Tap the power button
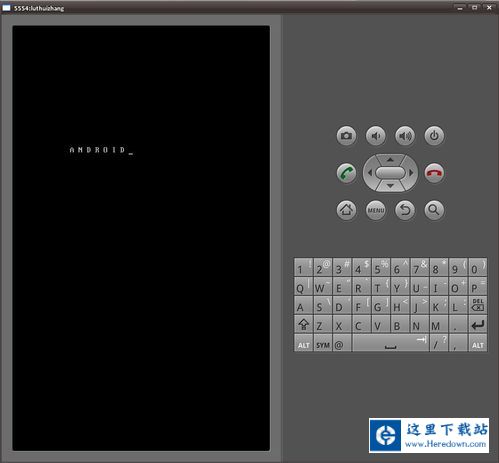Screen dimensions: 499x463 coord(434,136)
